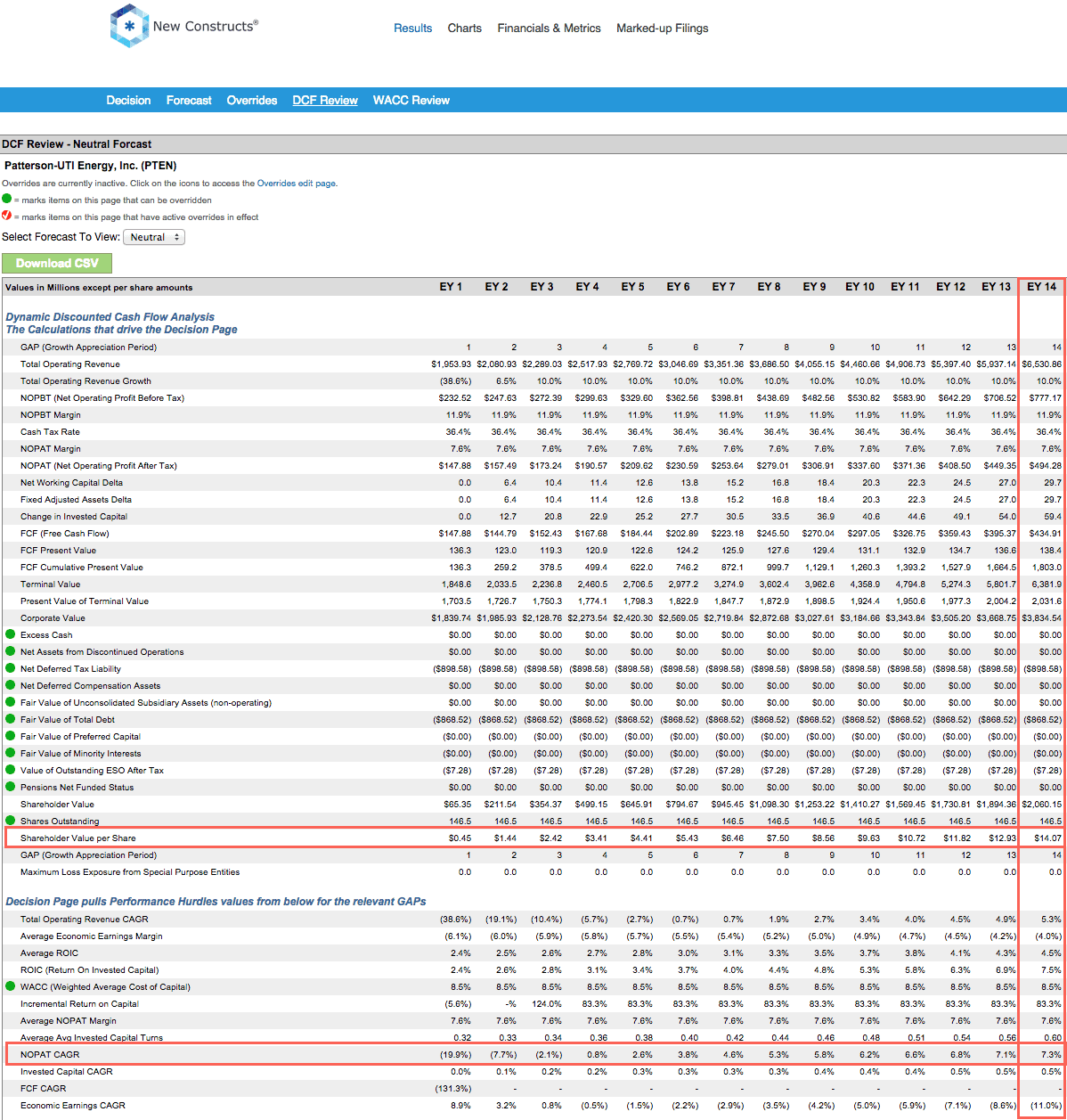The height and width of the screenshot is (1120, 1067).
Task: Click the EY 1 column header
Action: coord(451,287)
